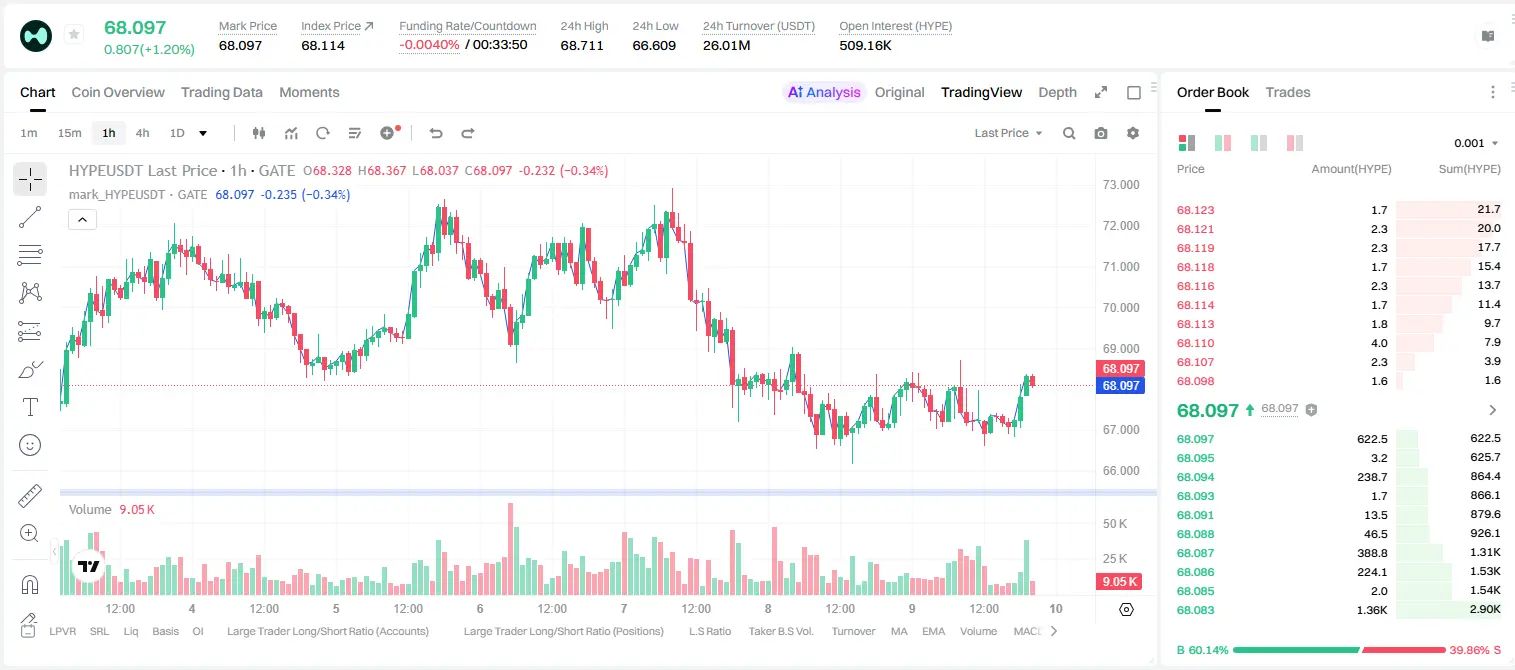Select the trend line drawing tool
1515x670 pixels.
(x=30, y=217)
